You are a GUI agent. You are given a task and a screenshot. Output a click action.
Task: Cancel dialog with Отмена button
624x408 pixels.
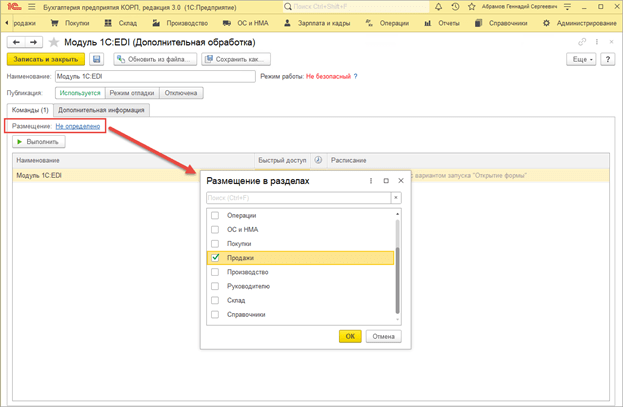[384, 336]
